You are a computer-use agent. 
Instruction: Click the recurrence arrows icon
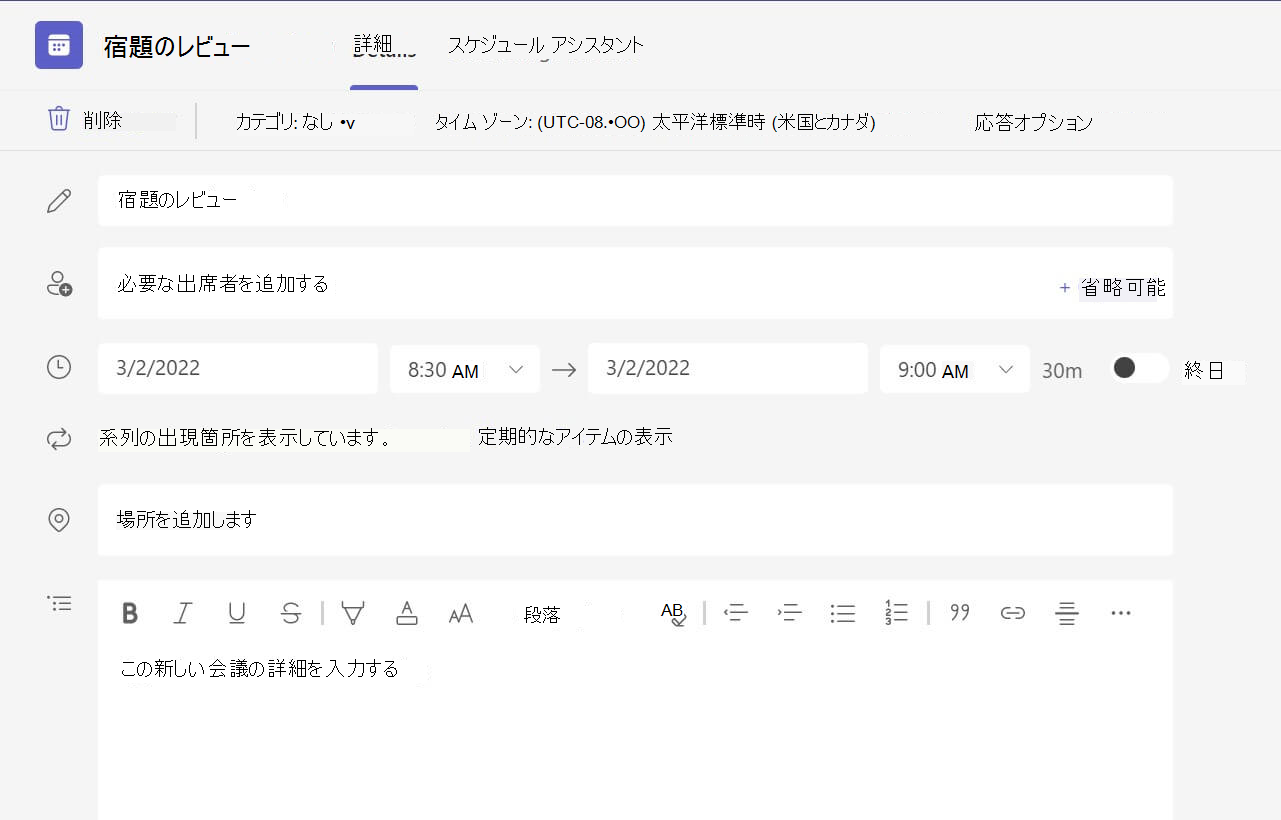pos(59,439)
